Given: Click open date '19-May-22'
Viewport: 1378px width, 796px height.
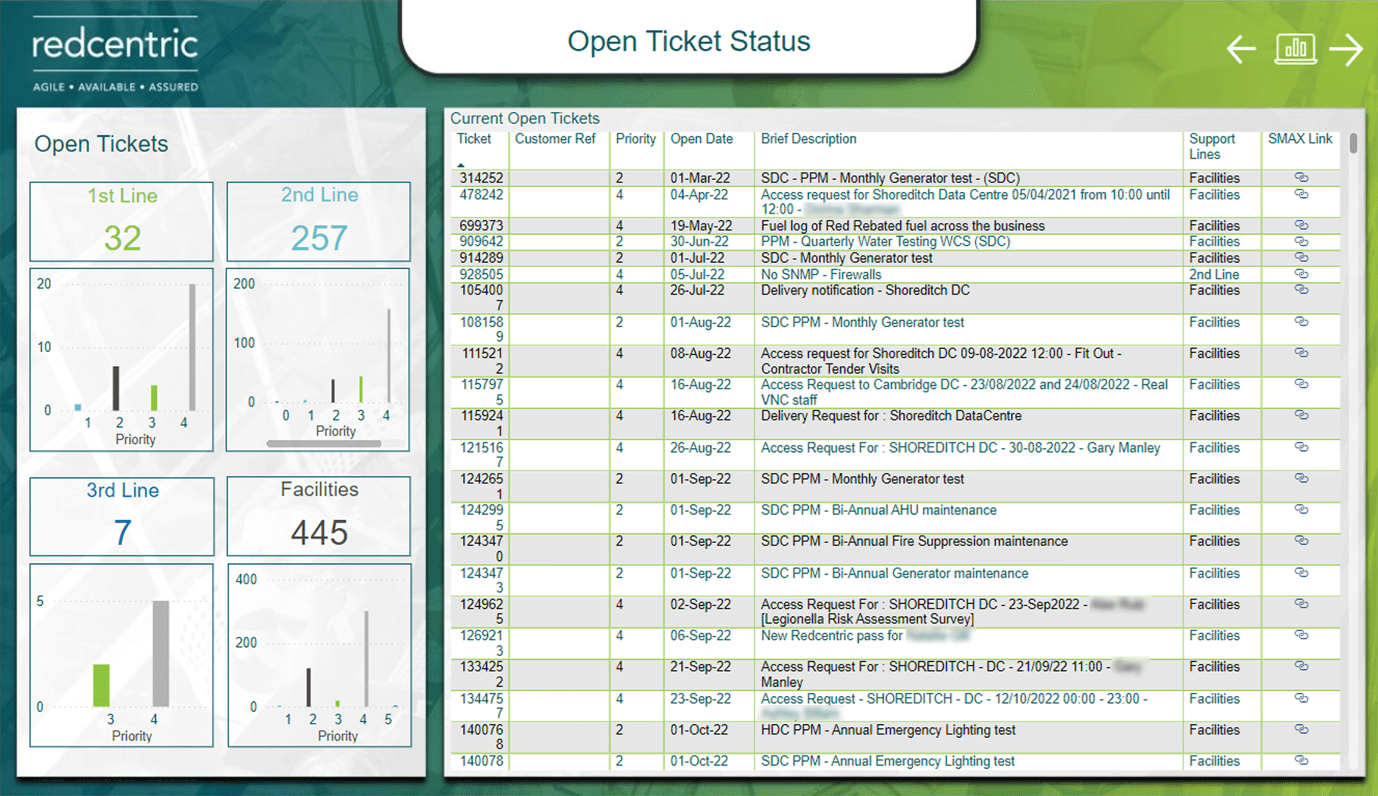Looking at the screenshot, I should point(701,226).
